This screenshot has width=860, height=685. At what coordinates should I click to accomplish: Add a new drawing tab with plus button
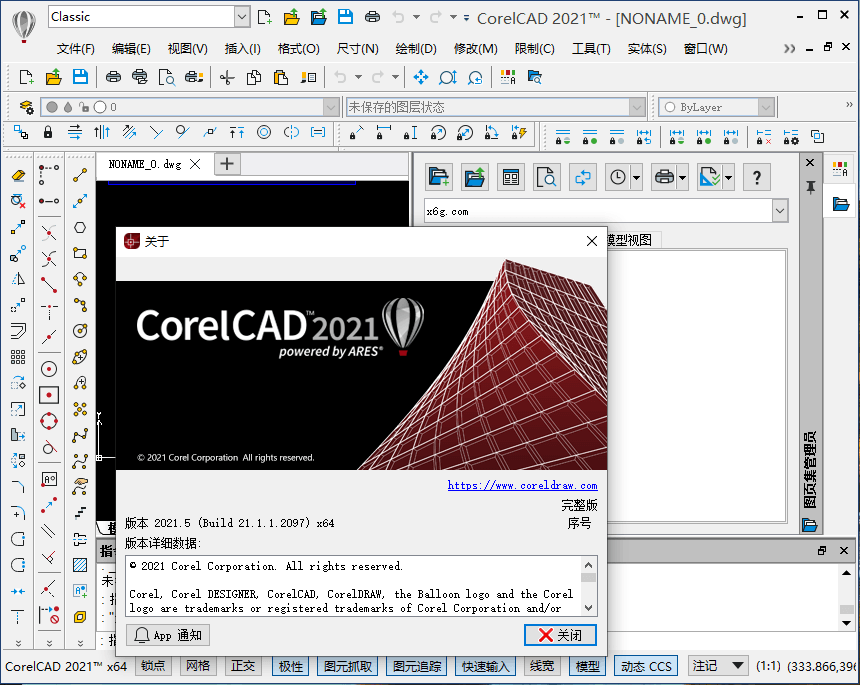pyautogui.click(x=227, y=163)
